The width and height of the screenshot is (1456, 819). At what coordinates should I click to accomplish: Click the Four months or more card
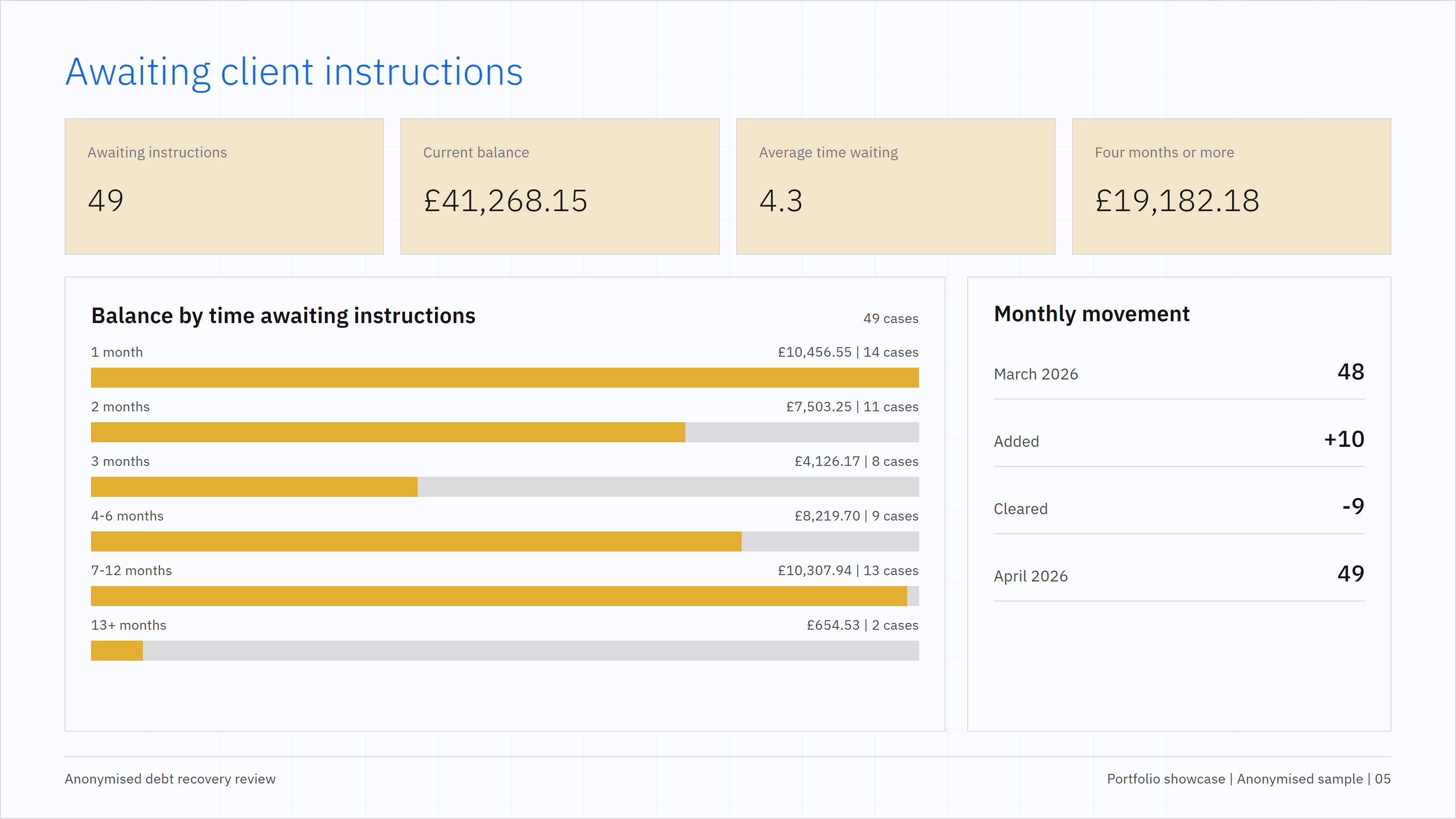pyautogui.click(x=1231, y=187)
